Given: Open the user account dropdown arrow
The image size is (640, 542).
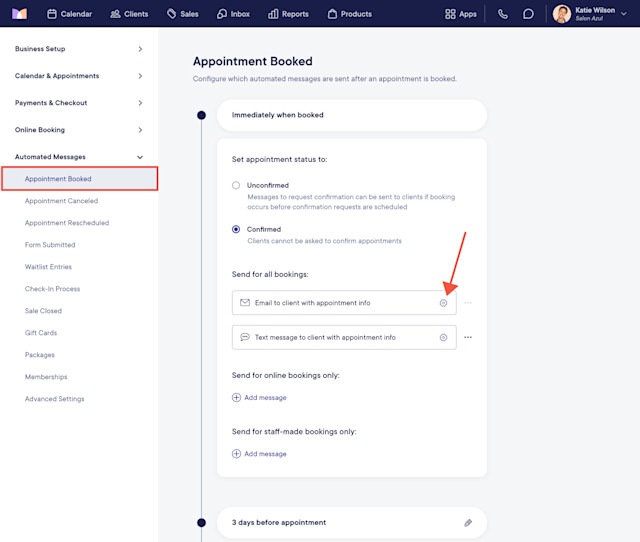Looking at the screenshot, I should point(624,14).
